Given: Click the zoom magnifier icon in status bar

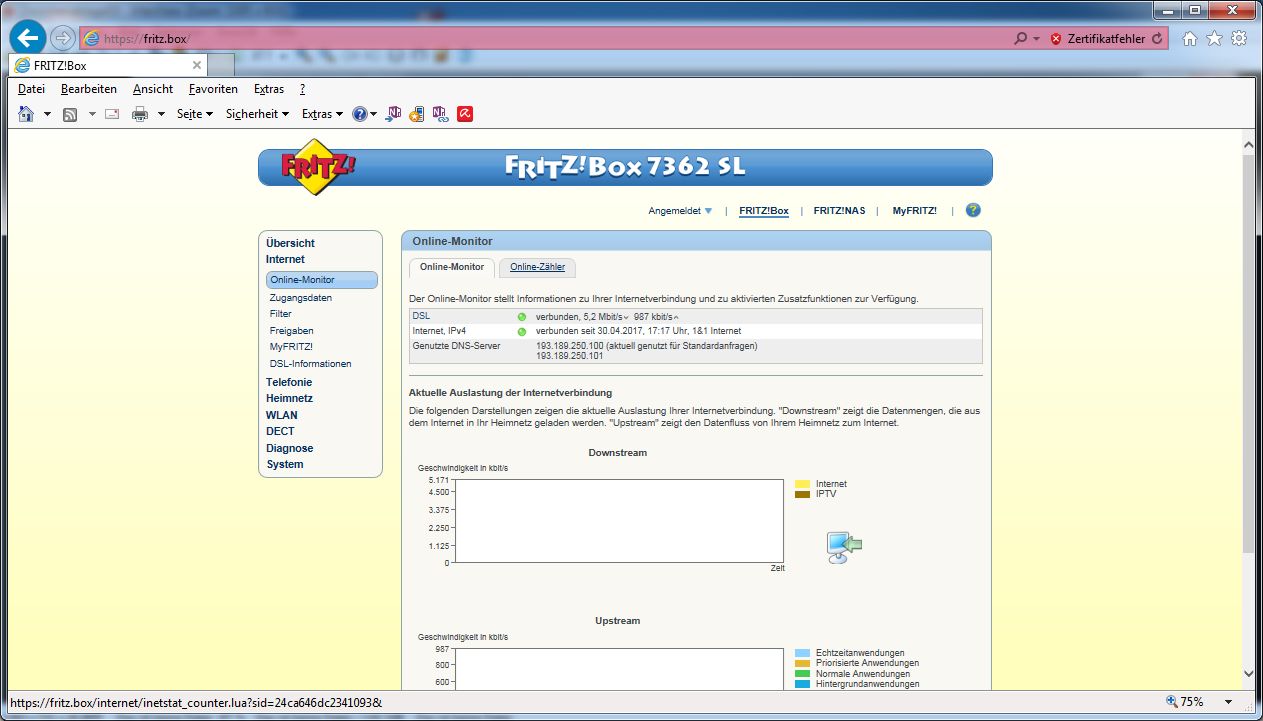Looking at the screenshot, I should 1173,702.
